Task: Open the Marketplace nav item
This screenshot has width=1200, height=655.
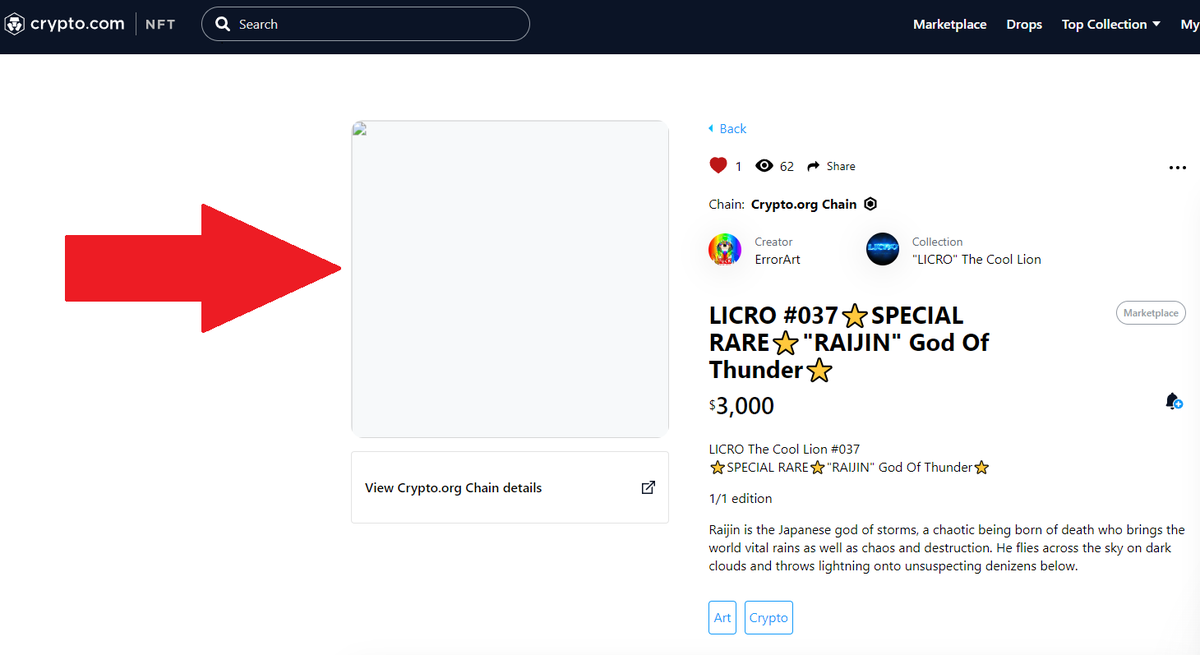Action: 949,24
